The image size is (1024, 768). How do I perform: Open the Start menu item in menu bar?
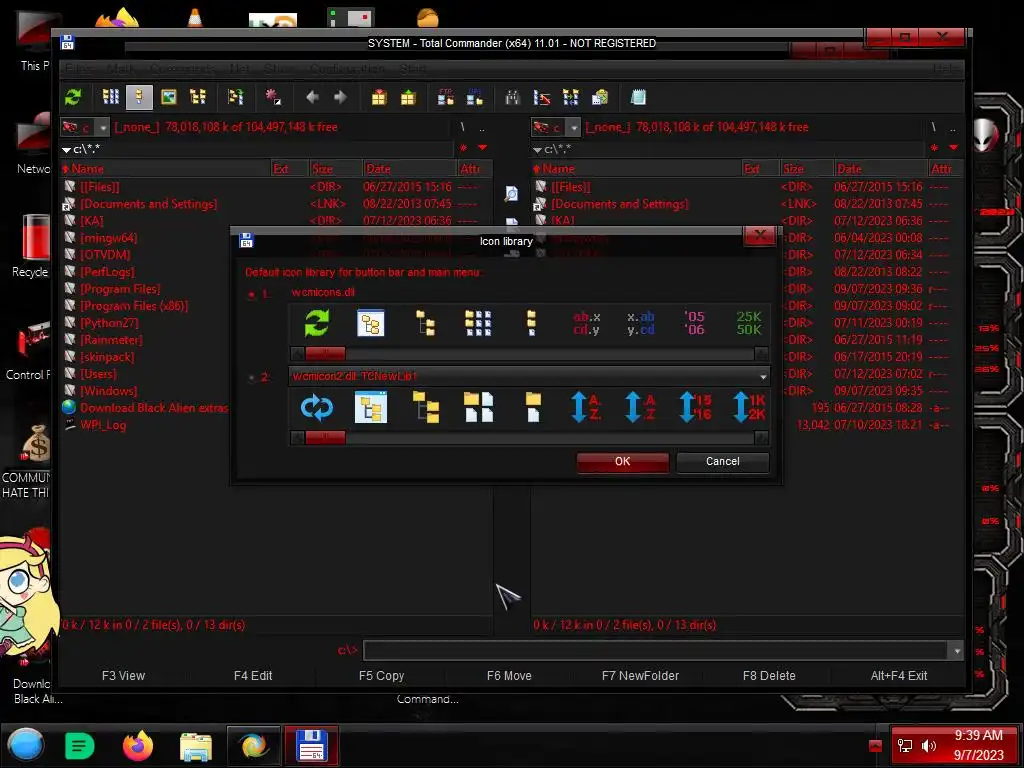(413, 69)
